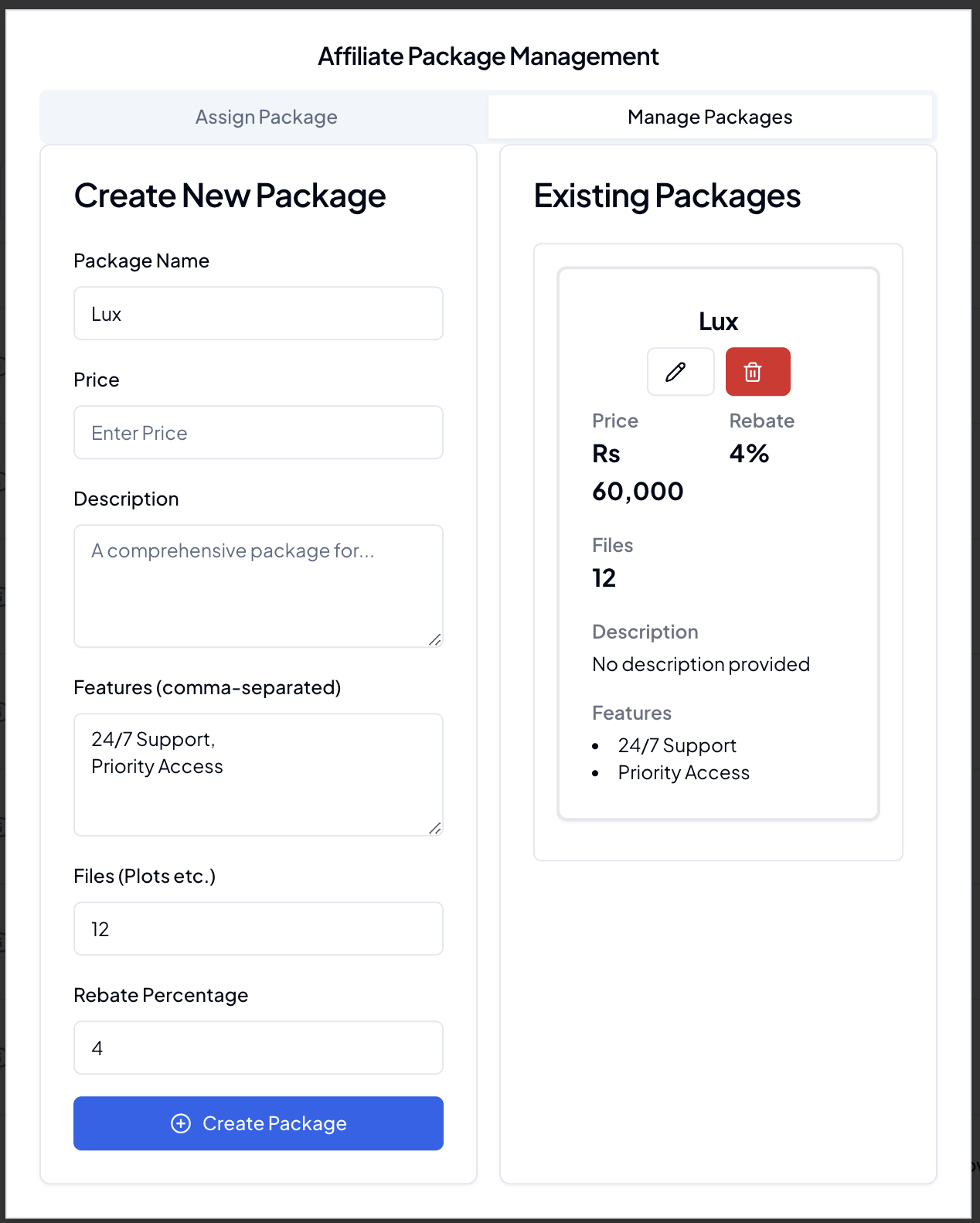Click the Features comma-separated text area
The height and width of the screenshot is (1223, 980).
(258, 775)
